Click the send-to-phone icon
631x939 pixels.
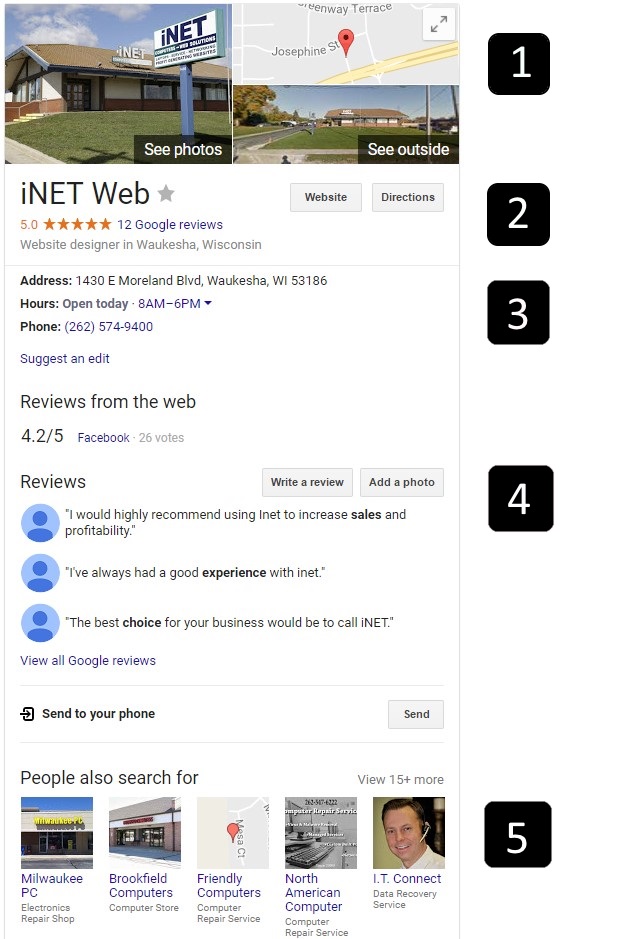(28, 714)
